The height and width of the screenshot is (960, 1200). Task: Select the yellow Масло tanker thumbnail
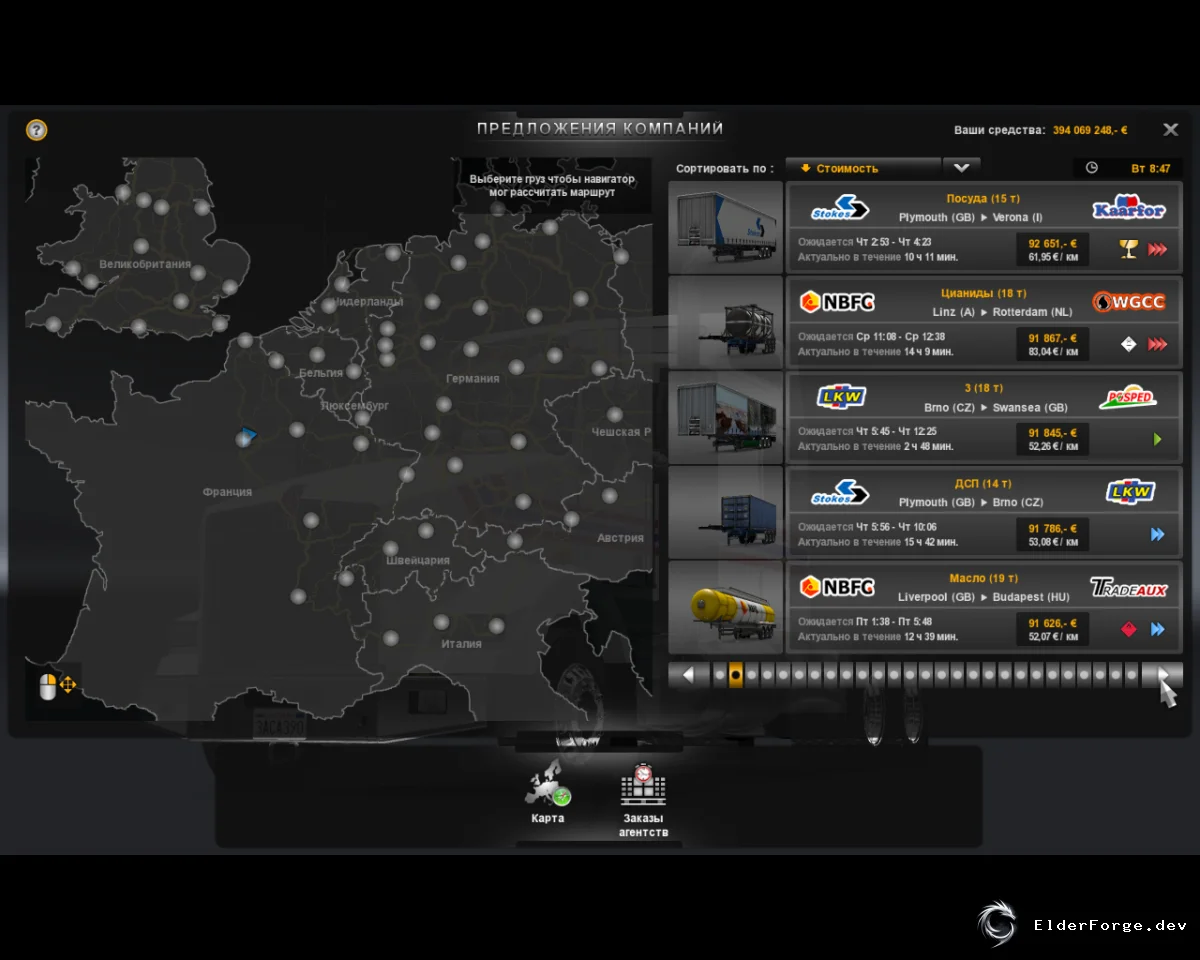point(726,607)
